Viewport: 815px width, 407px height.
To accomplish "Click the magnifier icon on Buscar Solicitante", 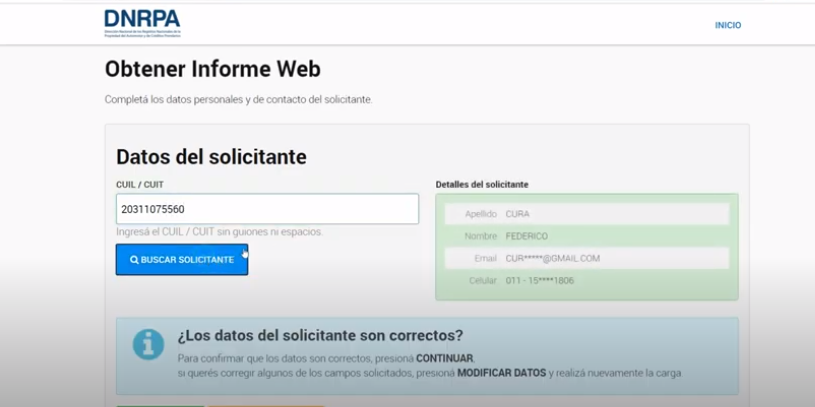I will point(134,260).
